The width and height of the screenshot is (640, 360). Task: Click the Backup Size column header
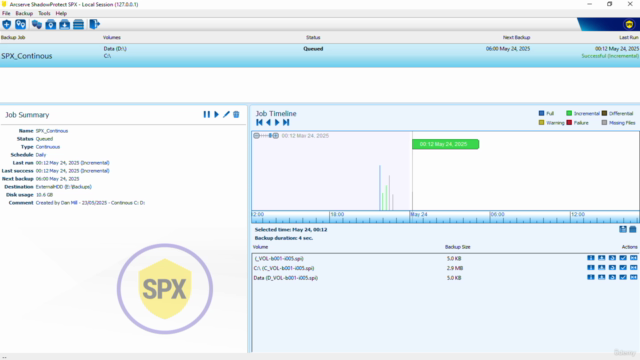click(x=458, y=247)
